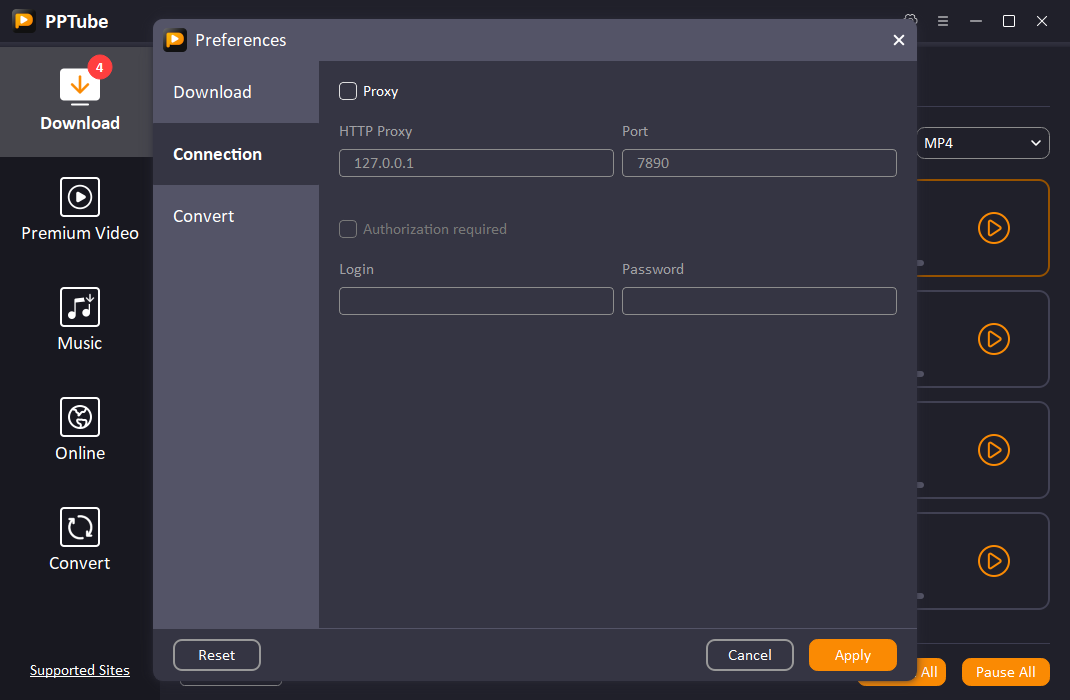The image size is (1070, 700).
Task: Open the Online browser section
Action: tap(80, 430)
